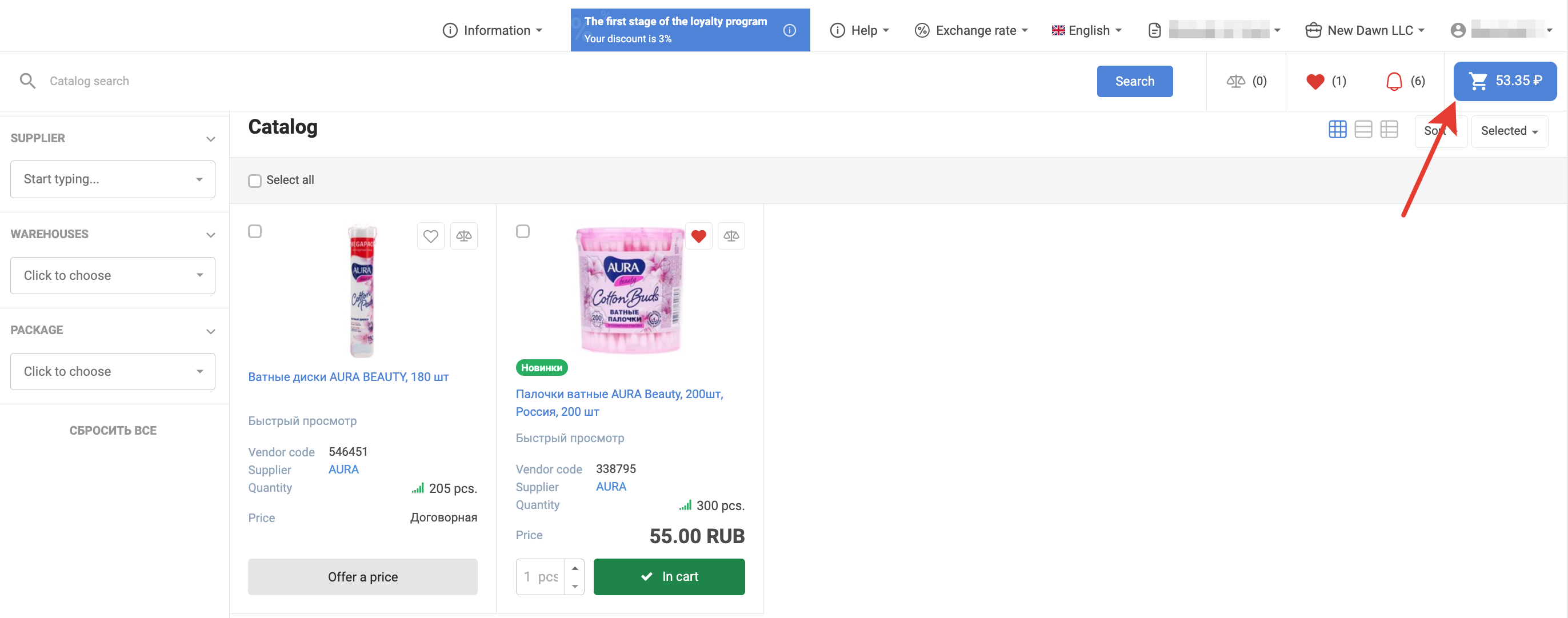Click the Offer a price button
Image resolution: width=1568 pixels, height=618 pixels.
tap(362, 577)
